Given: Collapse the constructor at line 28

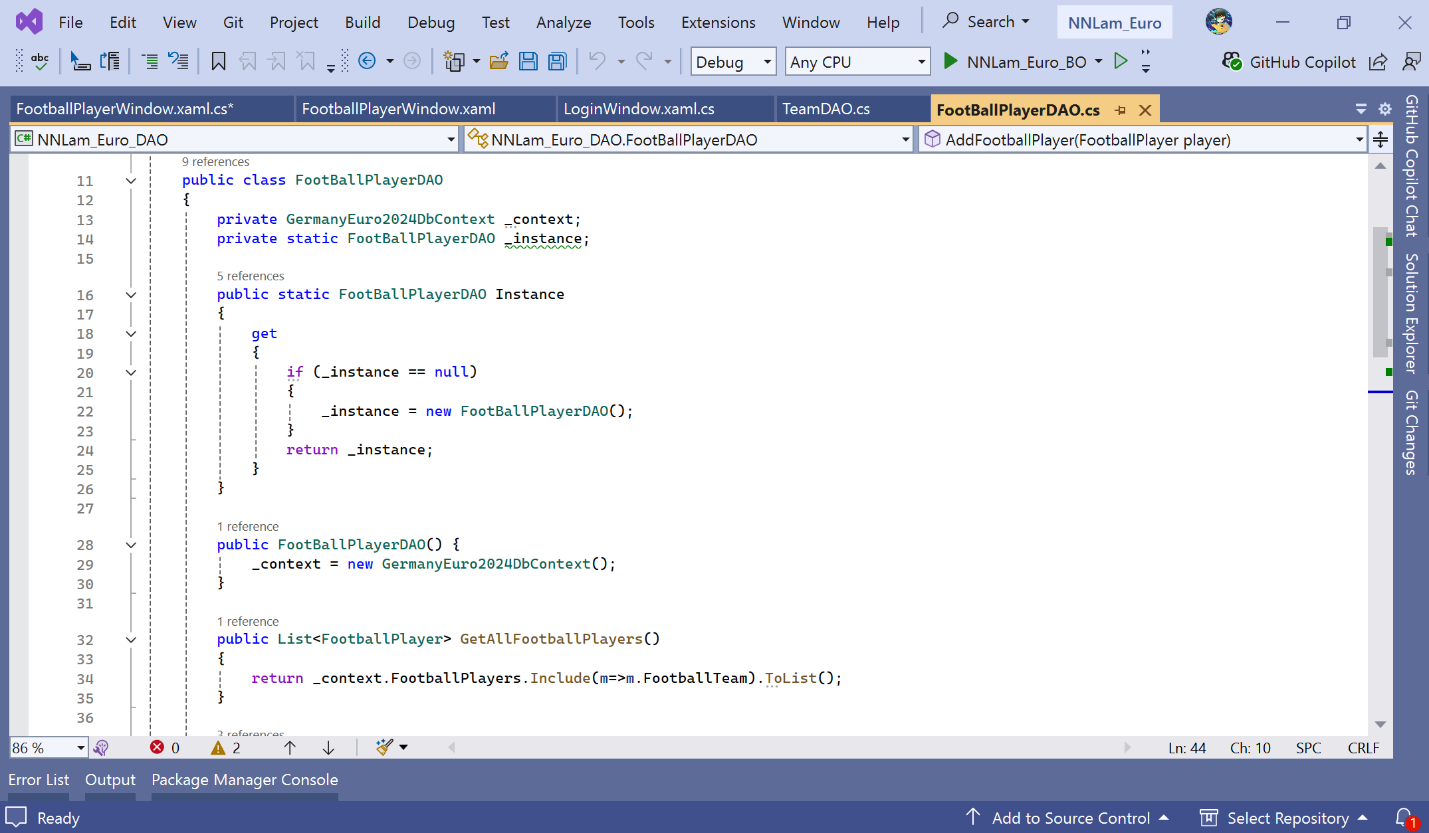Looking at the screenshot, I should (x=130, y=545).
